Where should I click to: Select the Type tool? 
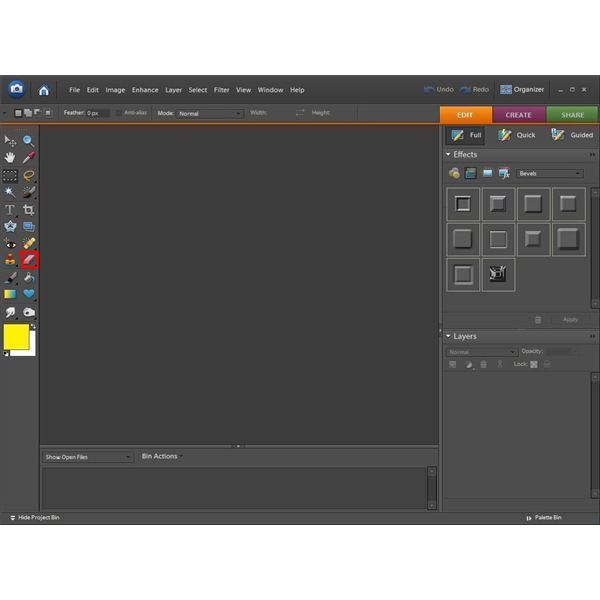(x=10, y=210)
